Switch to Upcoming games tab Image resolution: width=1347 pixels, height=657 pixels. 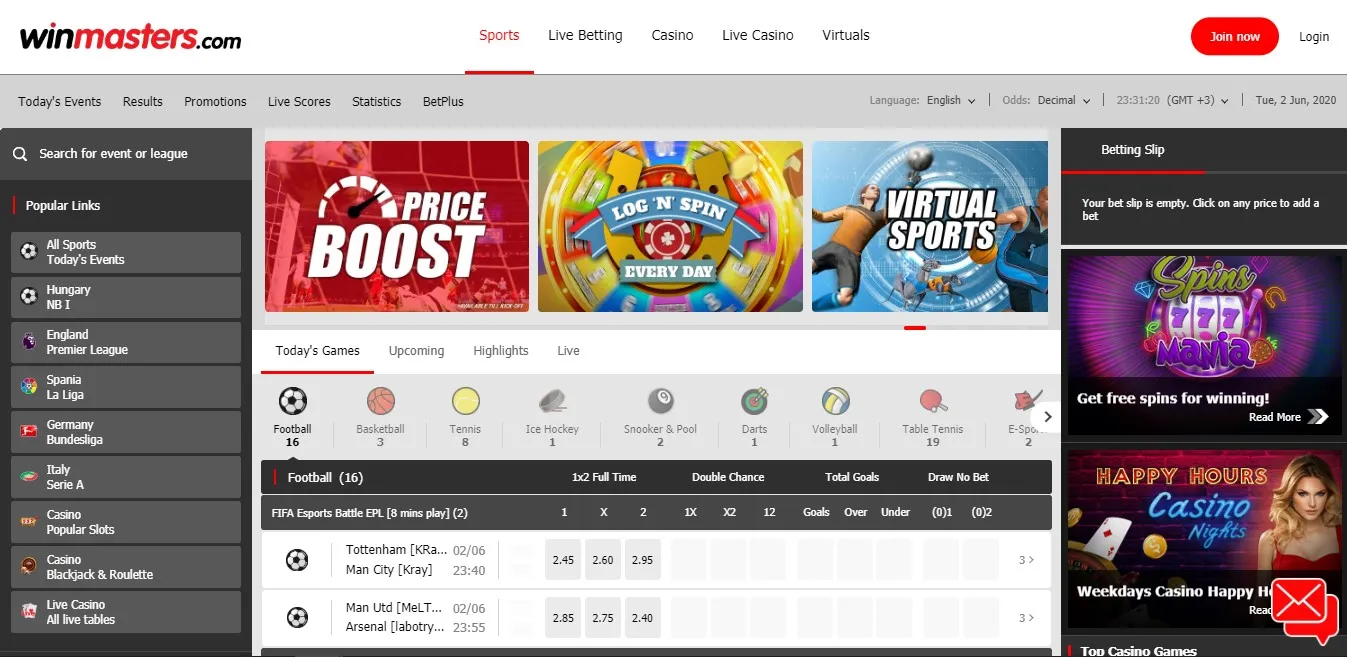click(416, 351)
